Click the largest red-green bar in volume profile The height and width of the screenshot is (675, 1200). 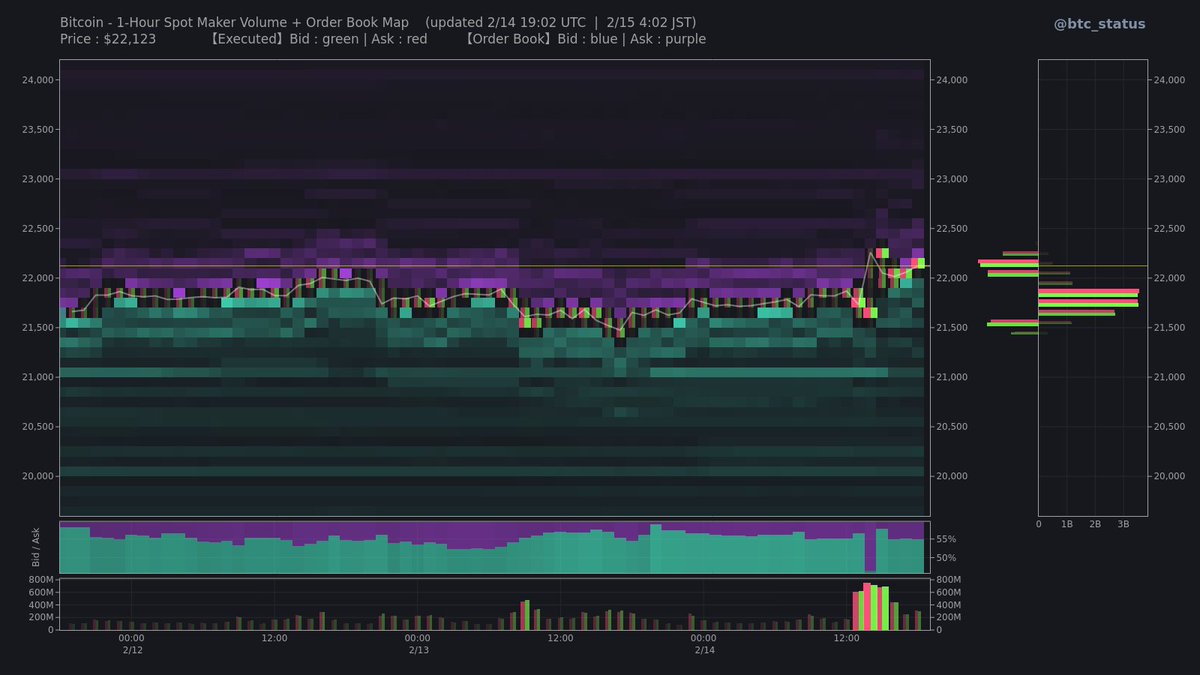(1088, 291)
